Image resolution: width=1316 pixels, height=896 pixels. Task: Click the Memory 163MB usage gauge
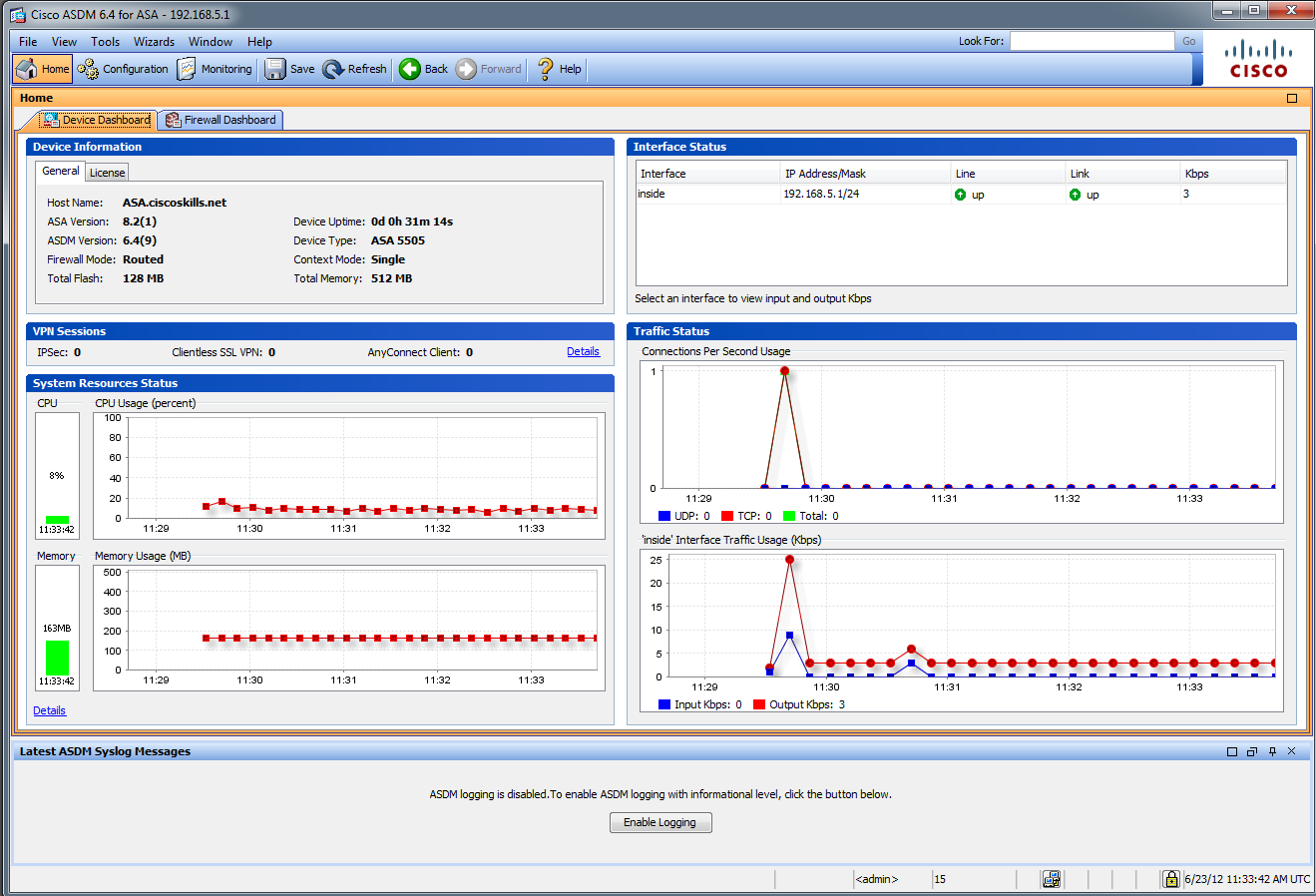coord(57,628)
